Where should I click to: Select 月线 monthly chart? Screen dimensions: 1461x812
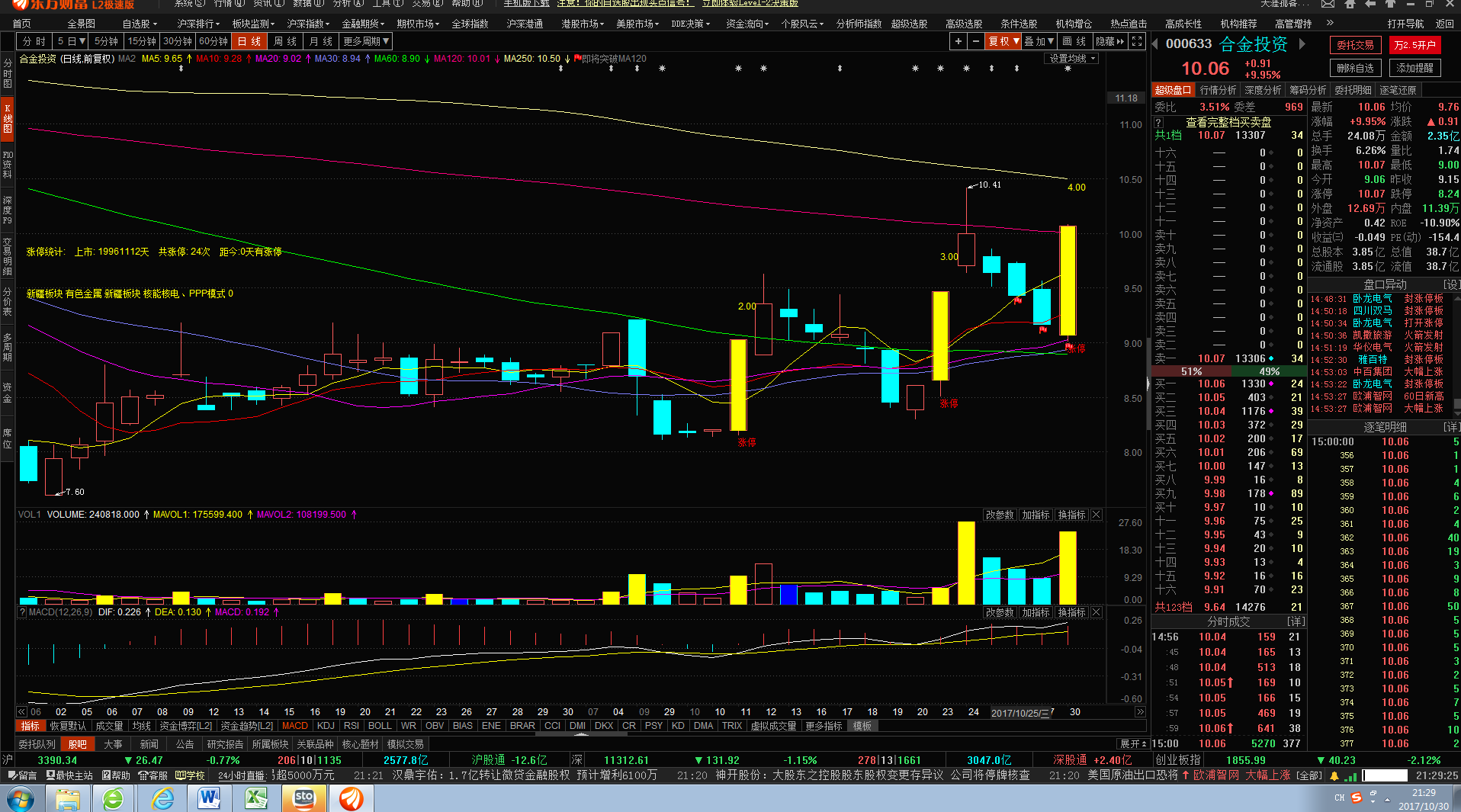(321, 41)
